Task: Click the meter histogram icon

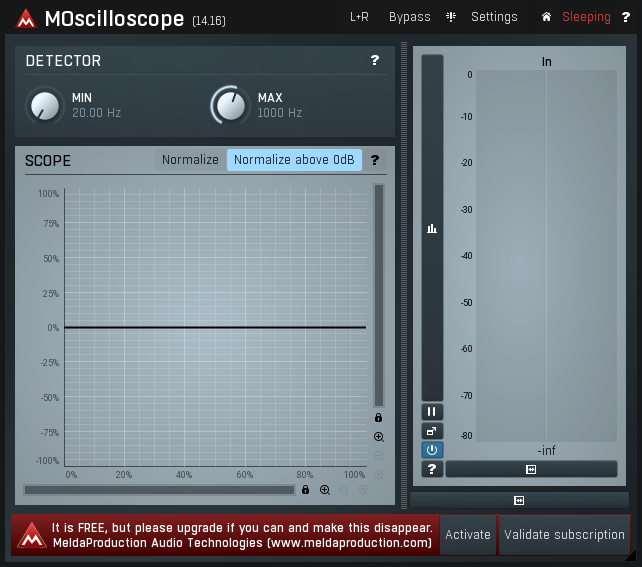Action: tap(431, 229)
